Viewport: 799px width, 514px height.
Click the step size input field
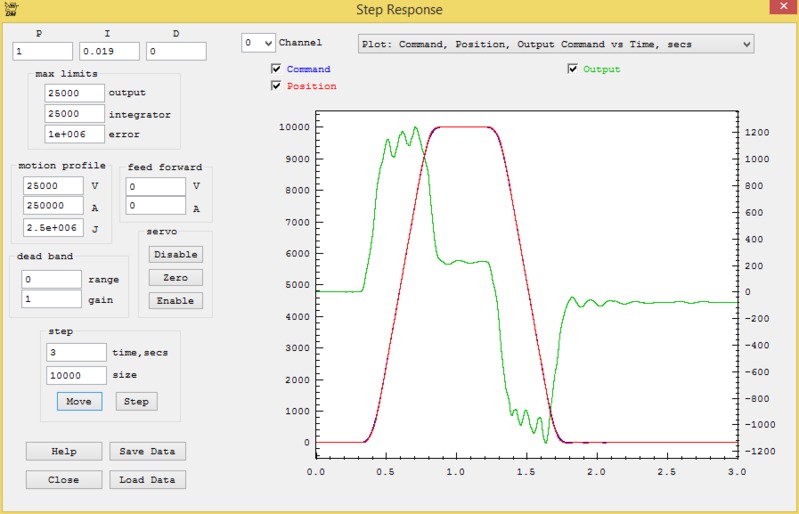tap(76, 375)
